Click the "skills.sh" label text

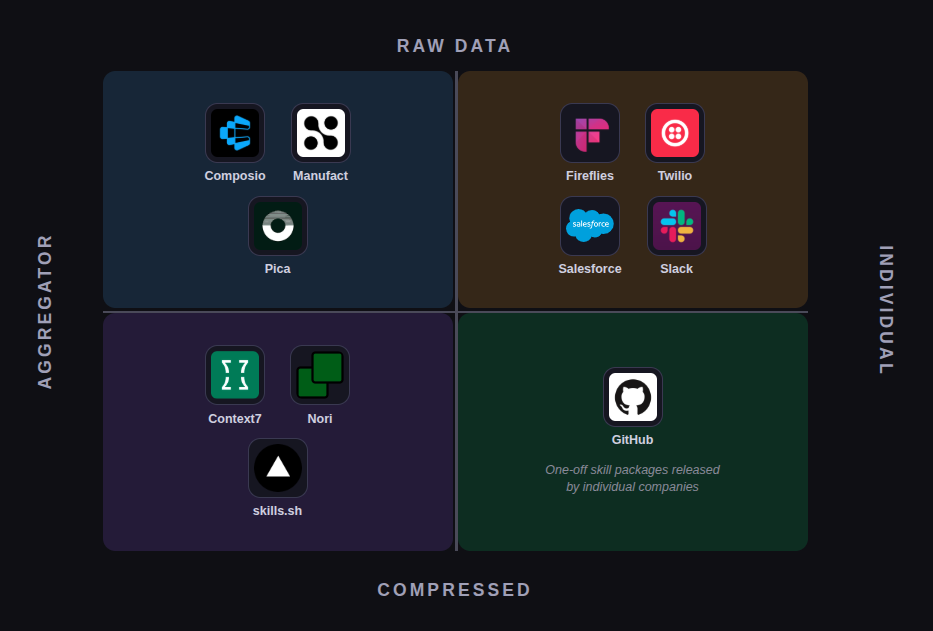tap(277, 511)
